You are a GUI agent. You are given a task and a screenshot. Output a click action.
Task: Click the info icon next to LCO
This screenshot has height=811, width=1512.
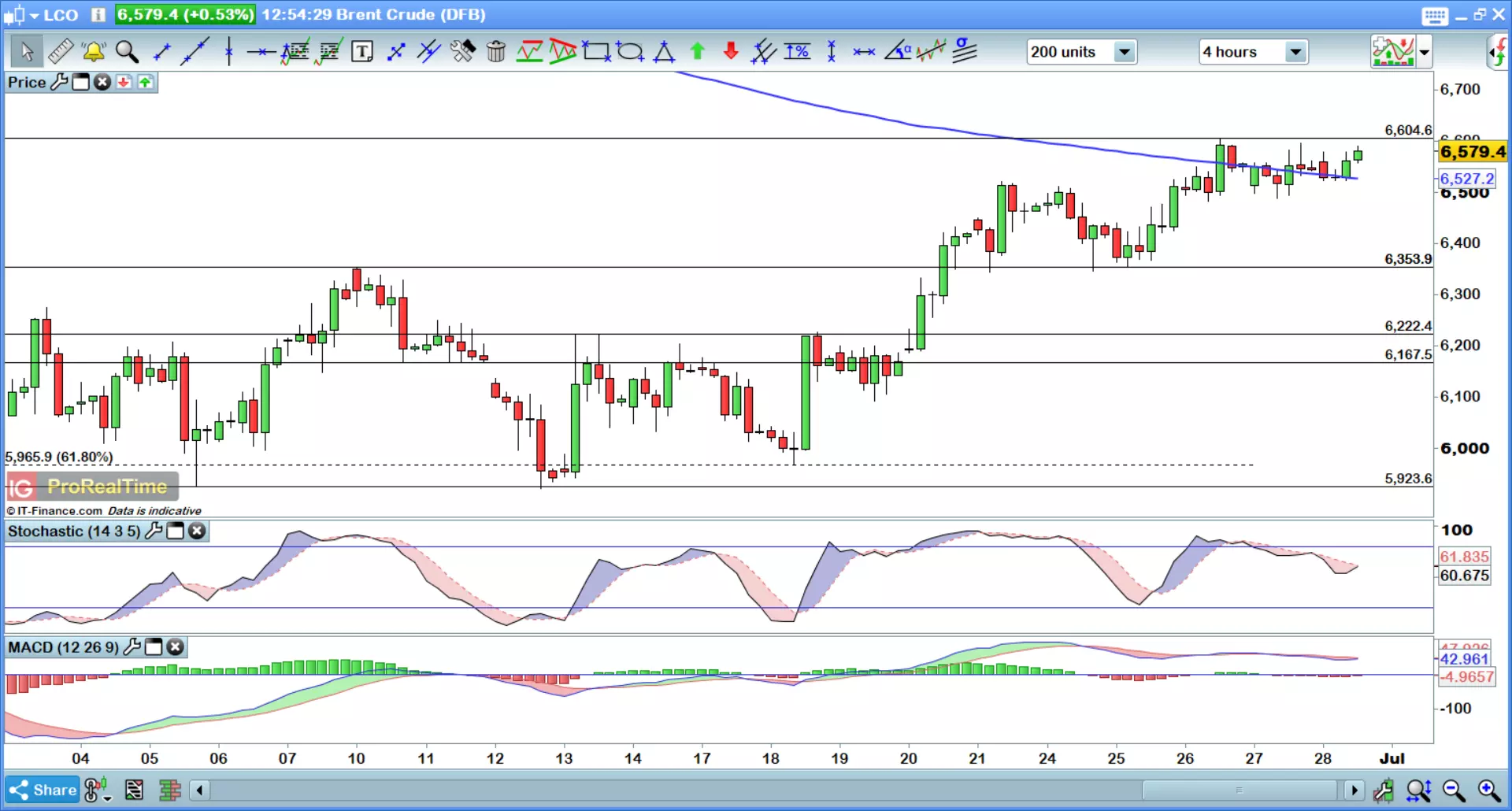click(x=98, y=15)
